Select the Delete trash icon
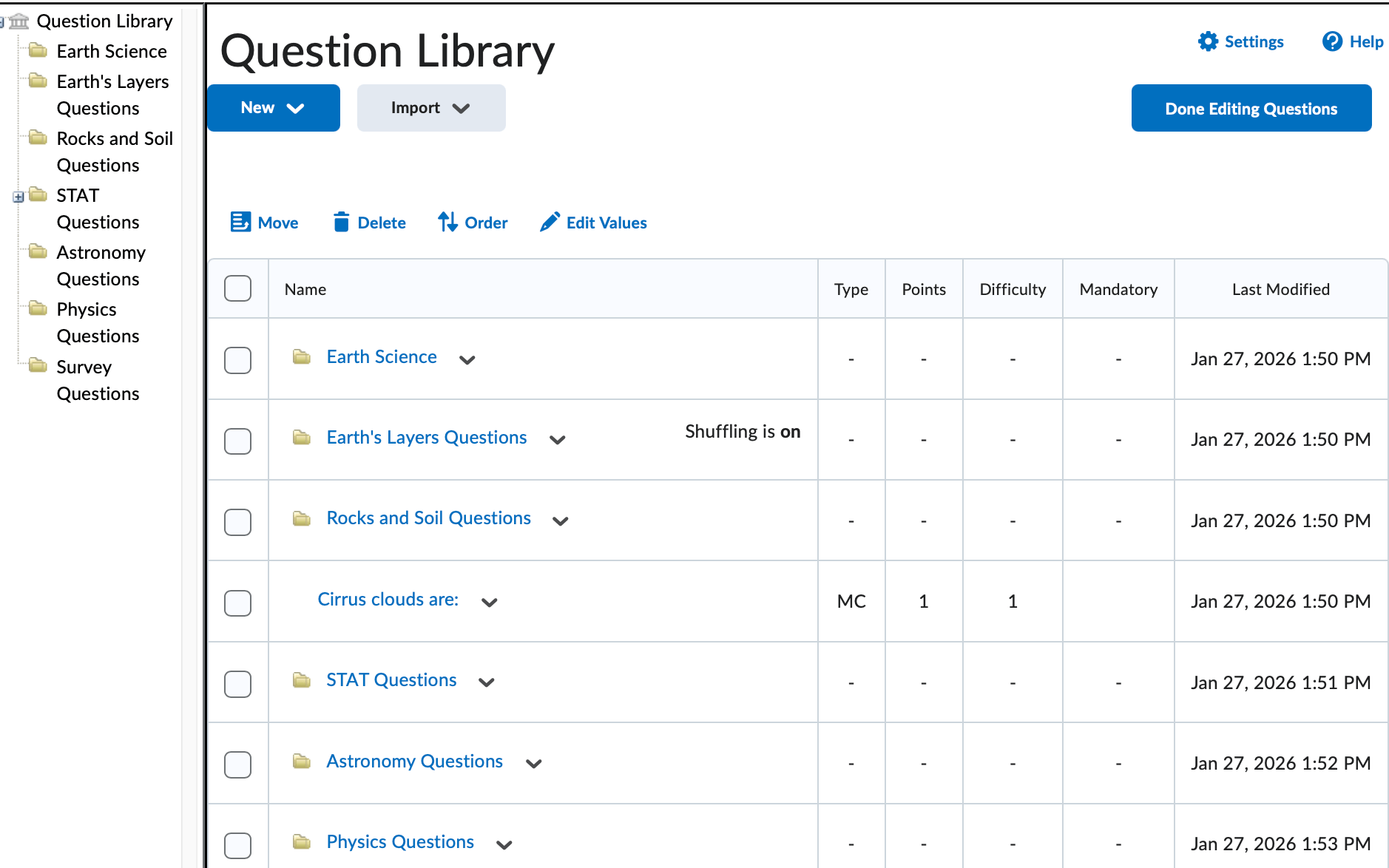The width and height of the screenshot is (1389, 868). click(341, 222)
